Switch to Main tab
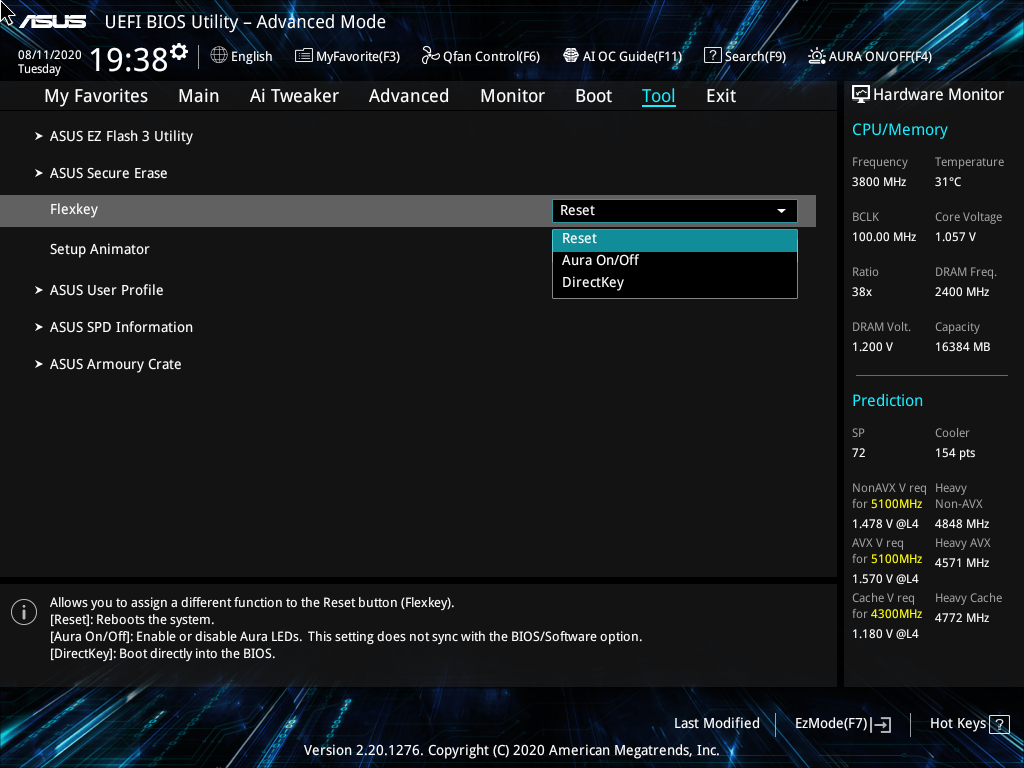The width and height of the screenshot is (1024, 768). pos(199,96)
